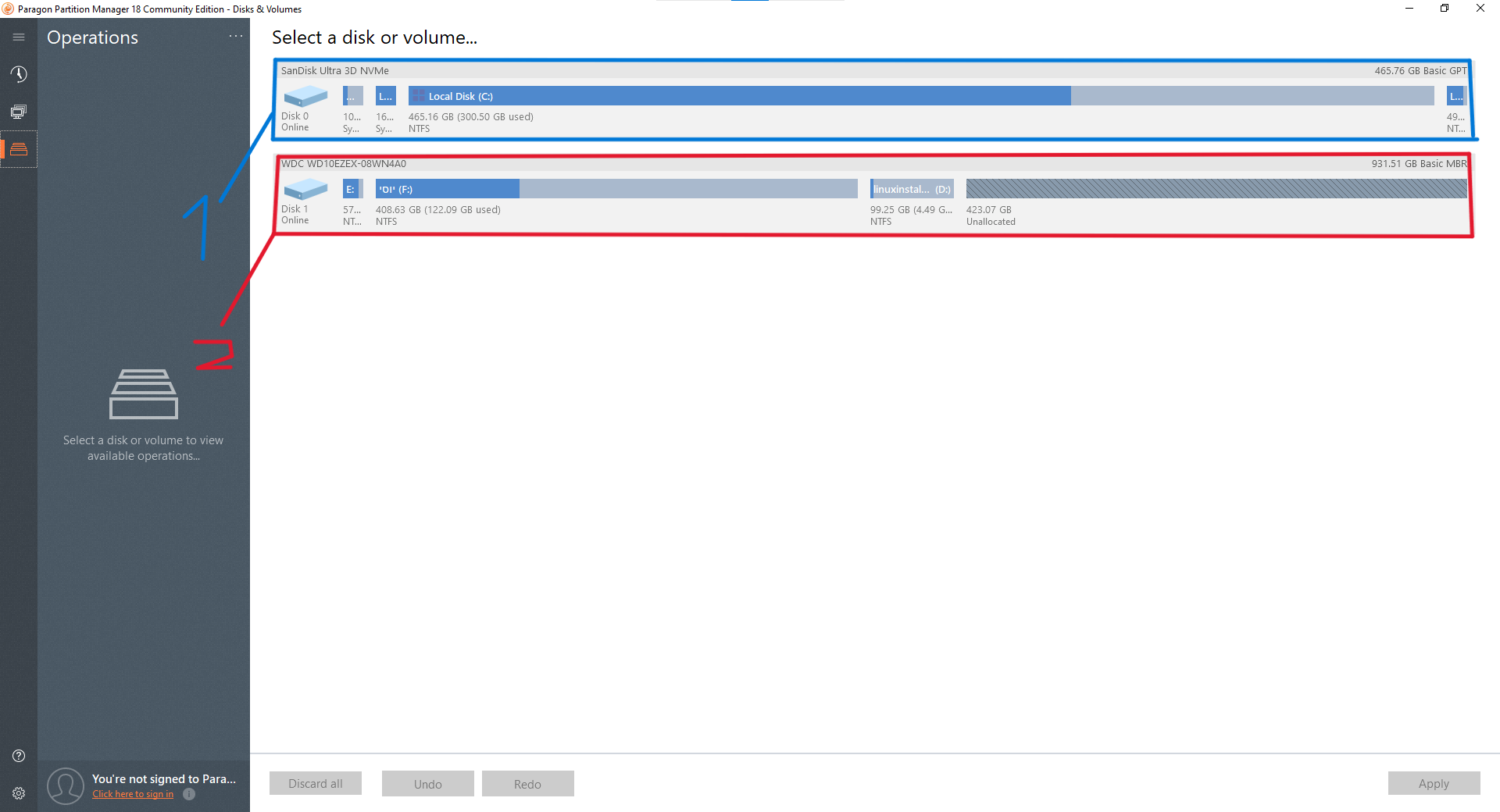Screen dimensions: 1500x812
Task: Click the info icon beside sign-in link
Action: coord(189,794)
